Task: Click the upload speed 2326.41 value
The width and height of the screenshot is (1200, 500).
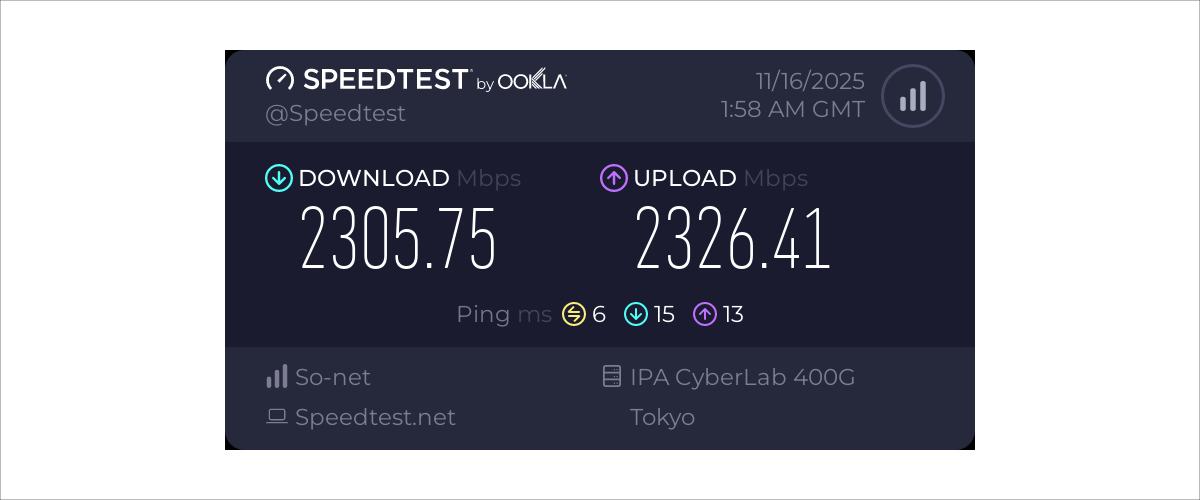Action: tap(733, 240)
